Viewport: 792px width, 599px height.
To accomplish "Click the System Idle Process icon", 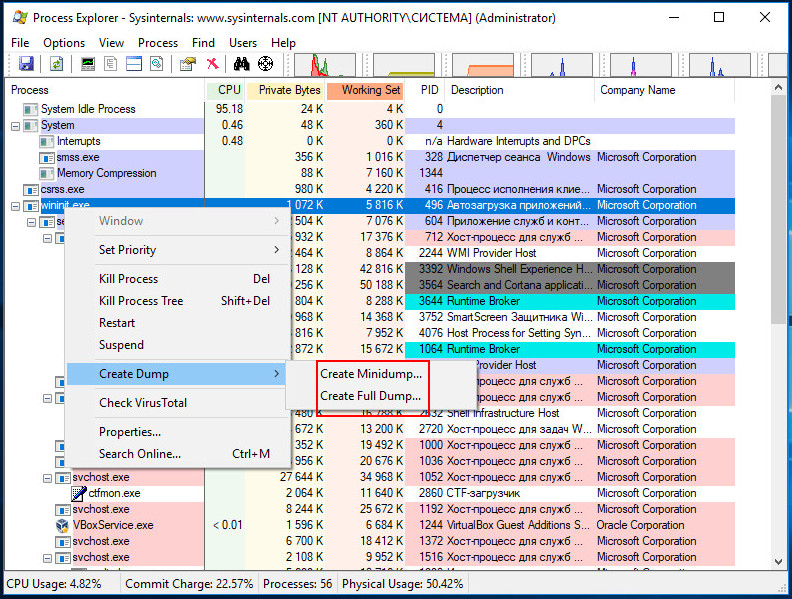I will (30, 109).
